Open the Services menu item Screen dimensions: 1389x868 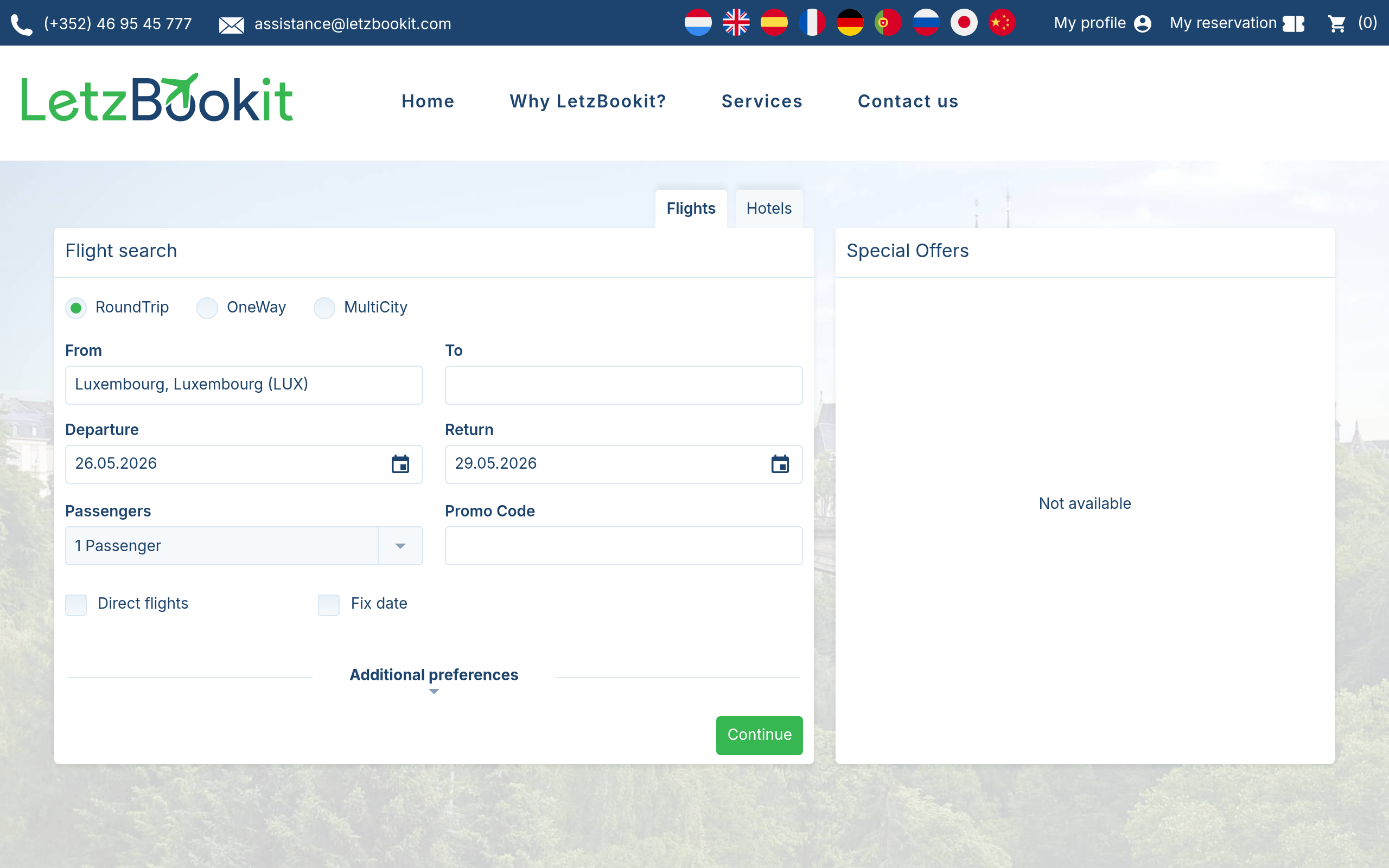762,101
